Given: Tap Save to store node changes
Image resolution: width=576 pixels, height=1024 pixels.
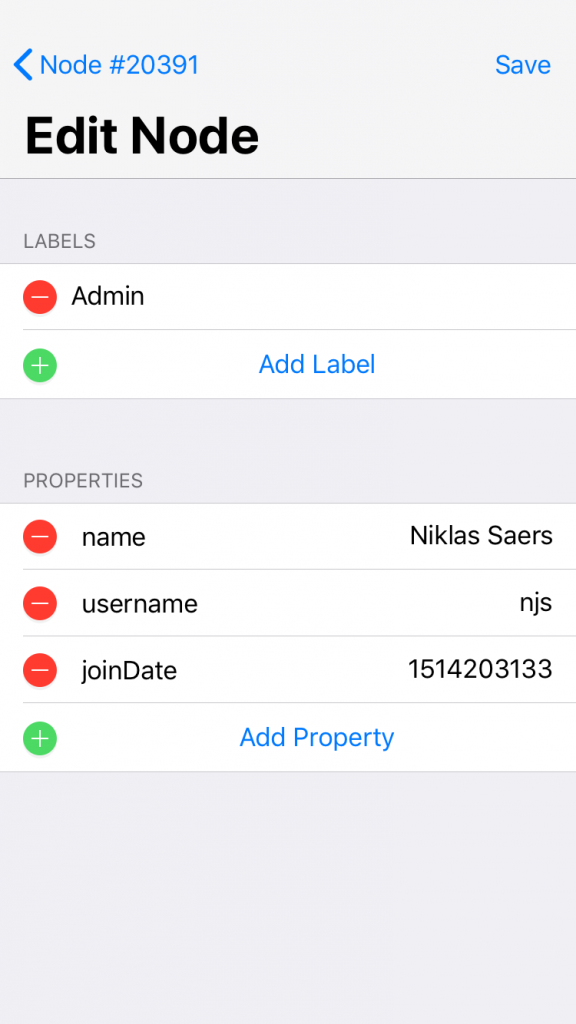Looking at the screenshot, I should [522, 64].
